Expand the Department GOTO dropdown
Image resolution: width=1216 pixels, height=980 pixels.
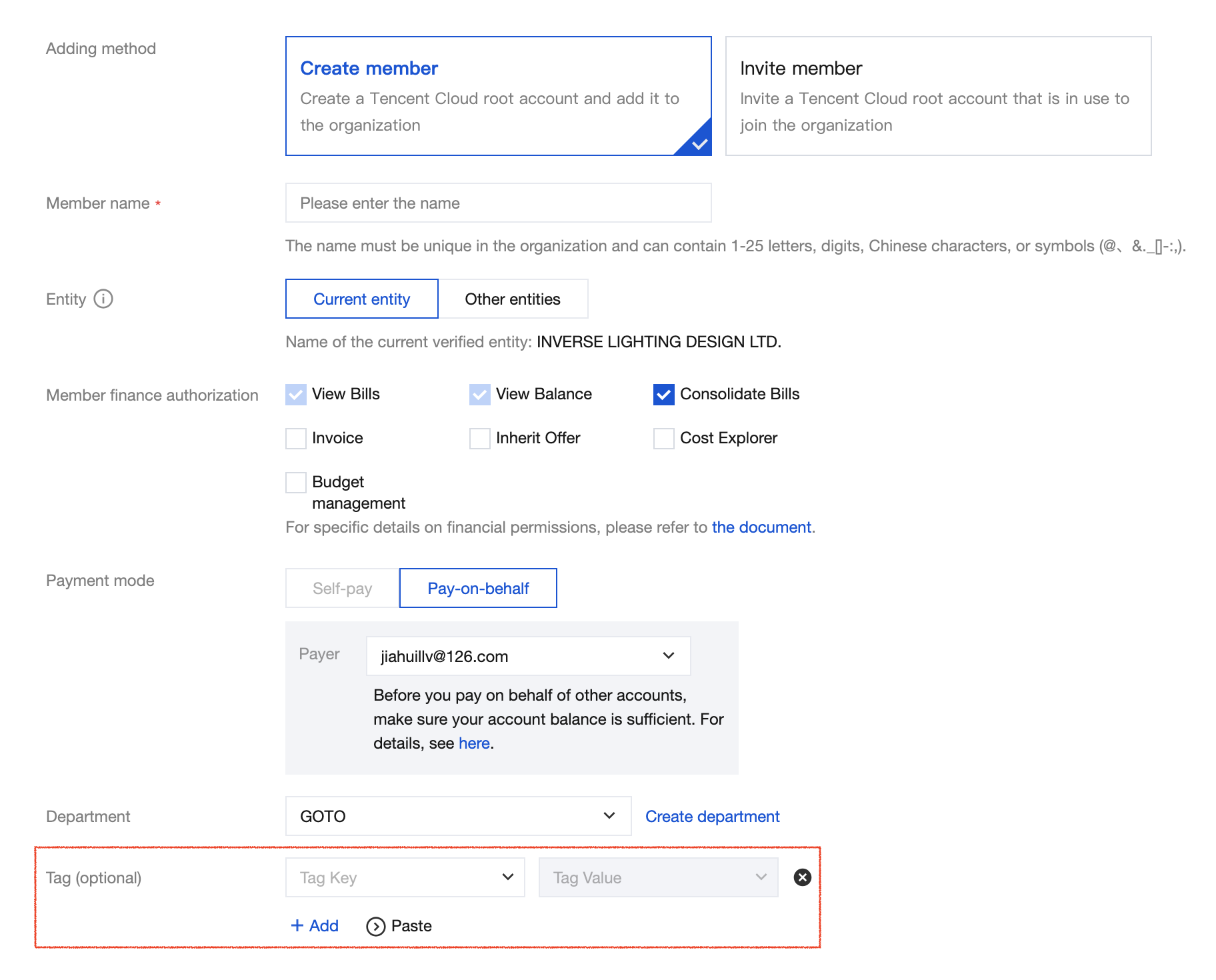pos(458,816)
